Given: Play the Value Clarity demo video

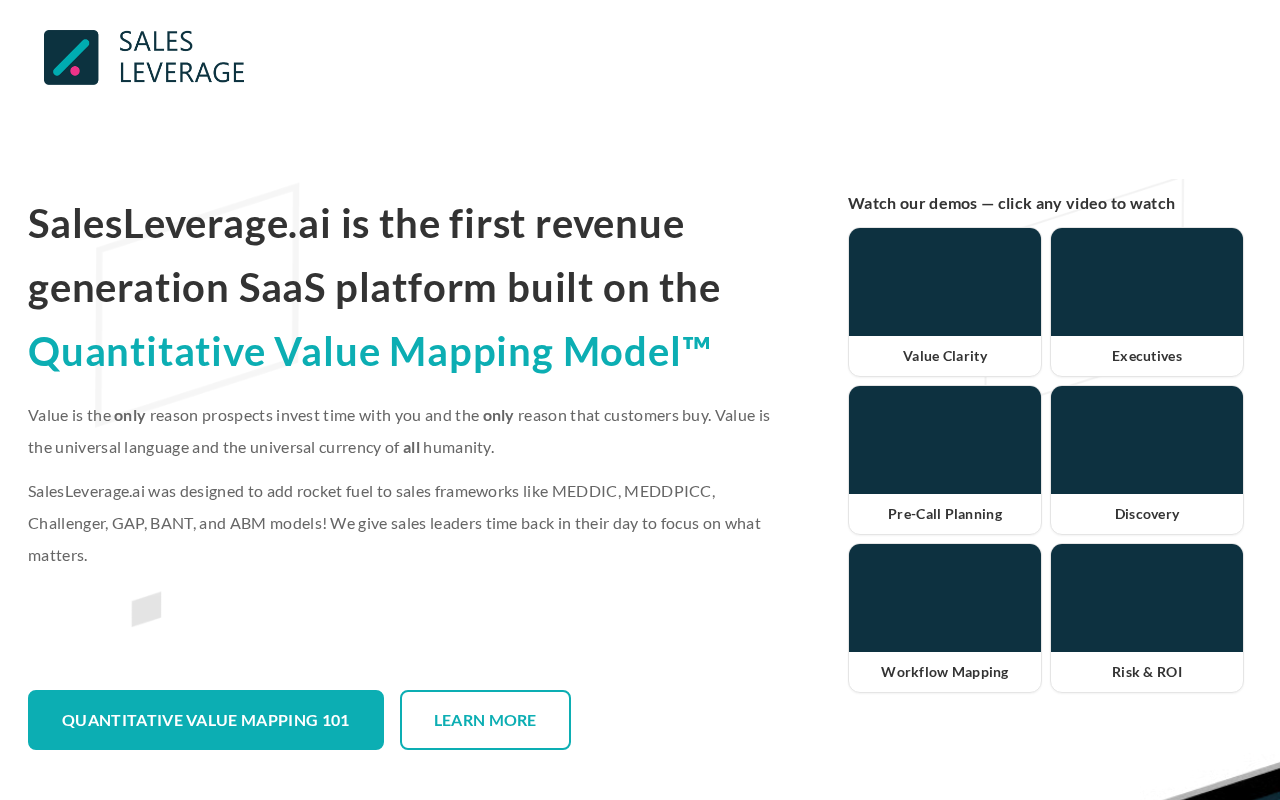Looking at the screenshot, I should click(945, 282).
